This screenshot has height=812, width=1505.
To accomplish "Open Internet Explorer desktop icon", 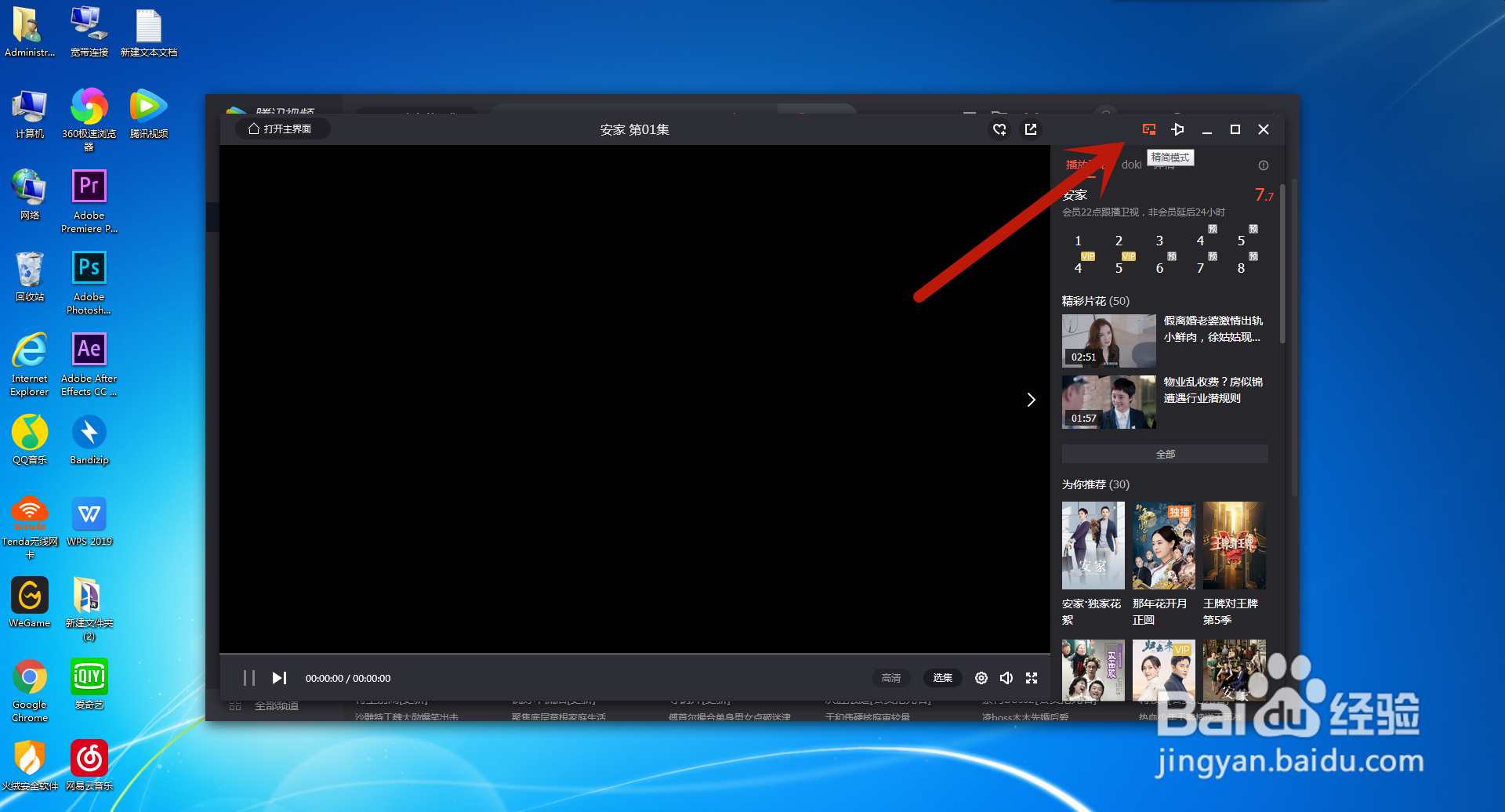I will tap(30, 364).
